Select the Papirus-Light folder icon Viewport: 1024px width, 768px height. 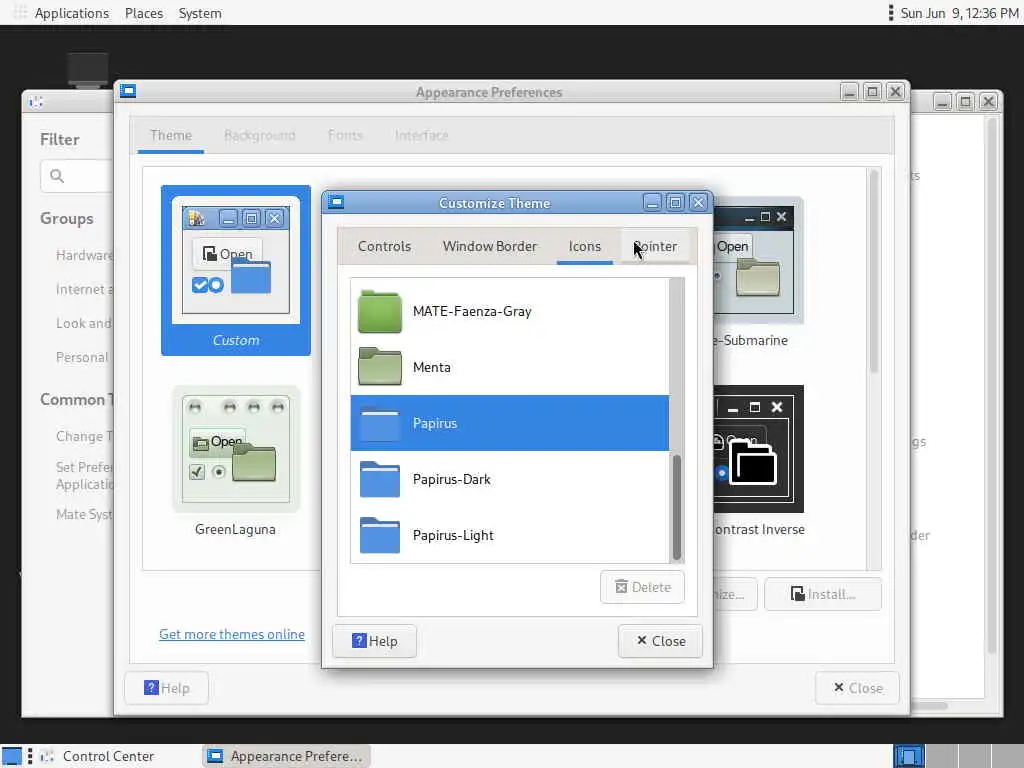coord(379,536)
